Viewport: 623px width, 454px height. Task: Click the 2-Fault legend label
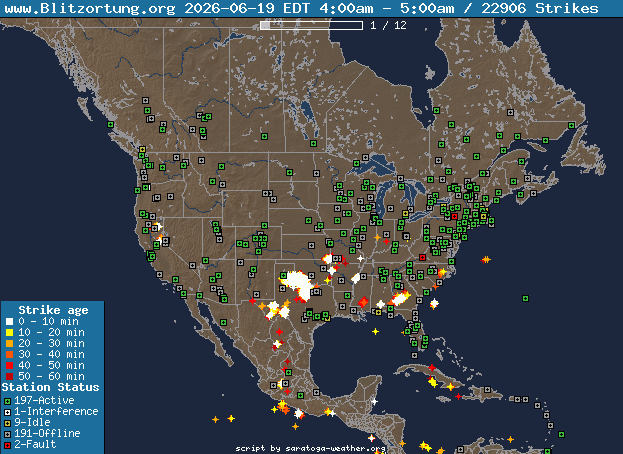[35, 444]
